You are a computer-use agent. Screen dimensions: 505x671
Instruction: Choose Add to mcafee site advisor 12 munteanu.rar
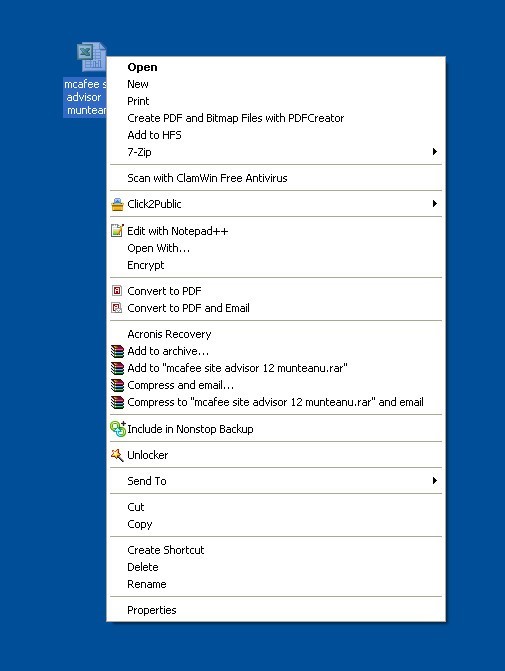(276, 368)
